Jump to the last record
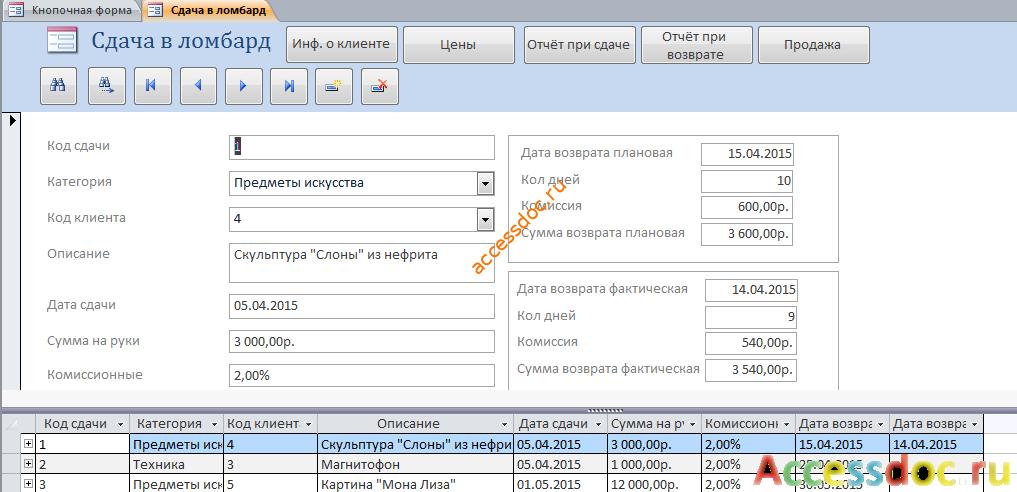This screenshot has height=492, width=1017. (289, 86)
